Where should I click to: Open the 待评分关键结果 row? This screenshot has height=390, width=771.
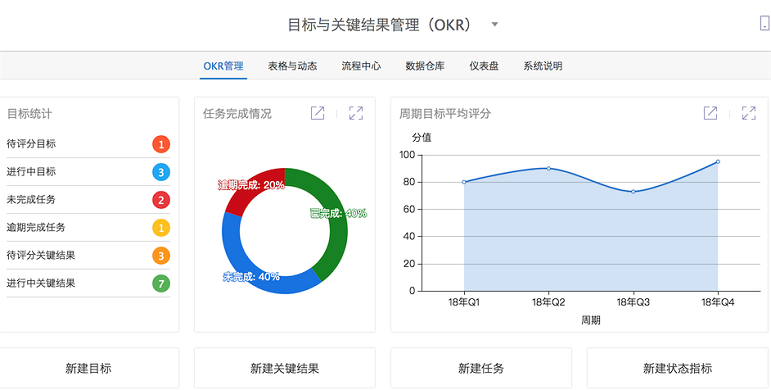pos(89,255)
